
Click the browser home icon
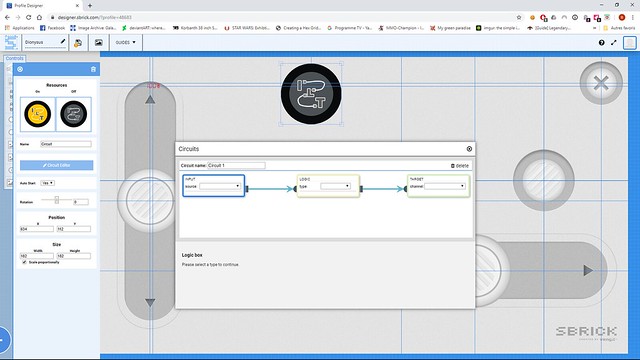[x=39, y=18]
